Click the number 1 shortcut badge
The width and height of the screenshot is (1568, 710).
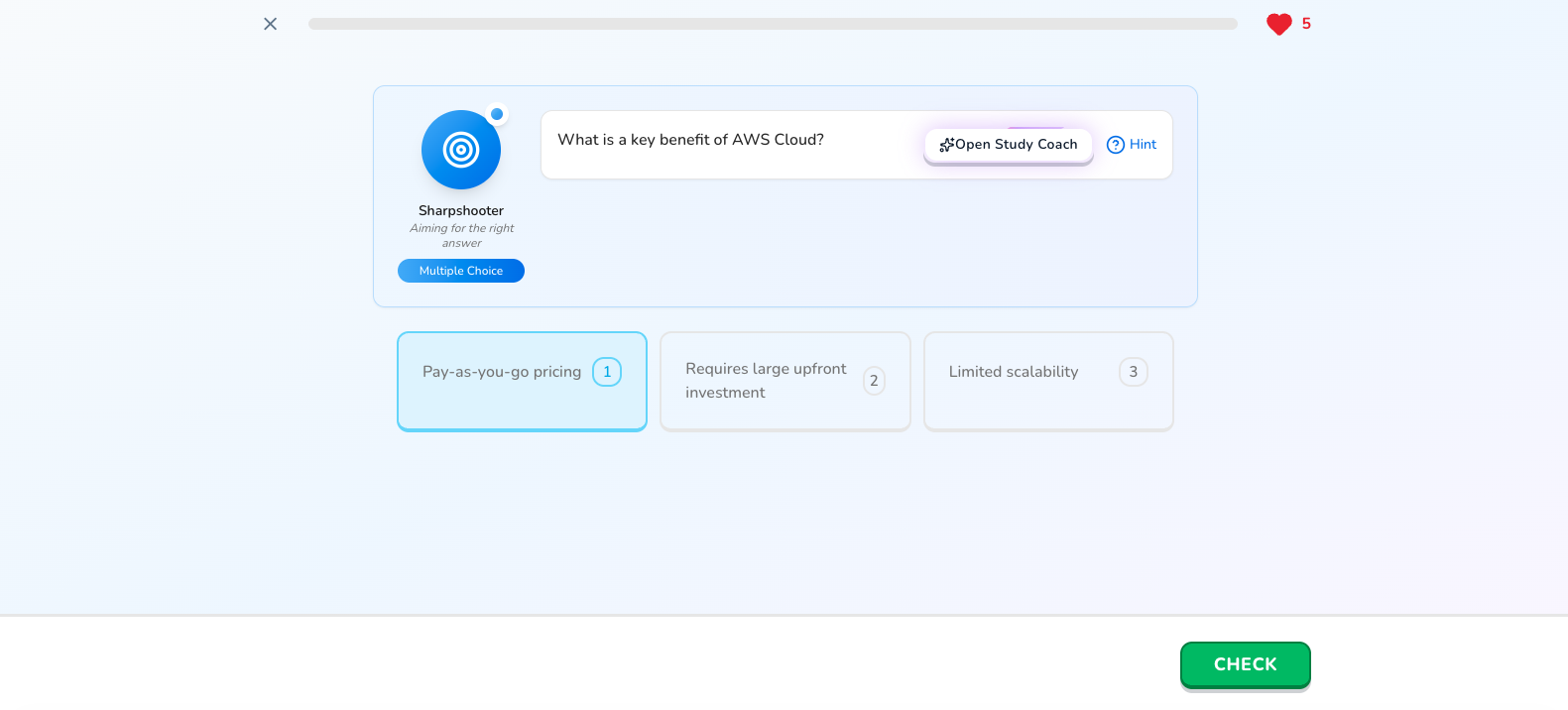[607, 372]
